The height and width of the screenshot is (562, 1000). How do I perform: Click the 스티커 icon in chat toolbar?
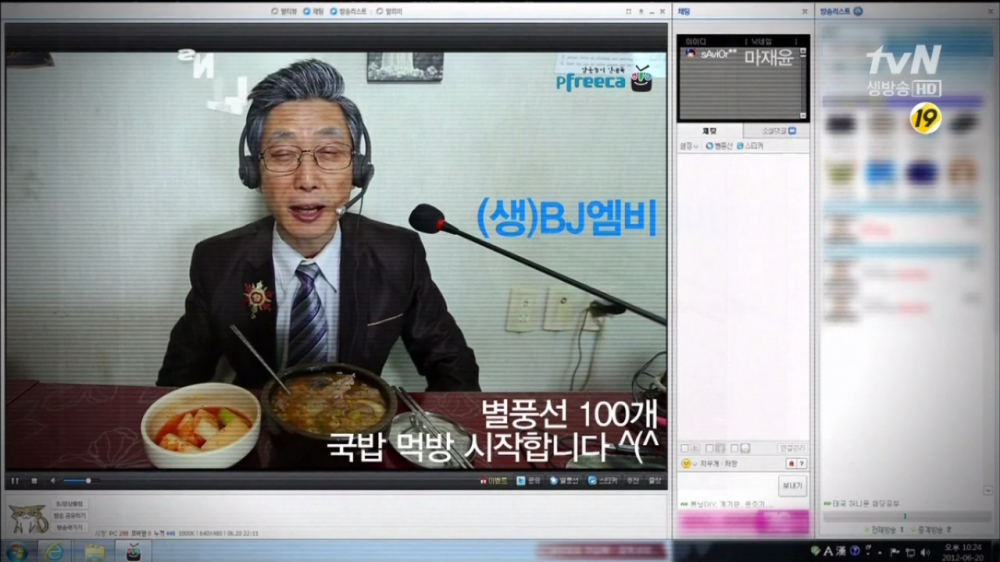(x=750, y=146)
